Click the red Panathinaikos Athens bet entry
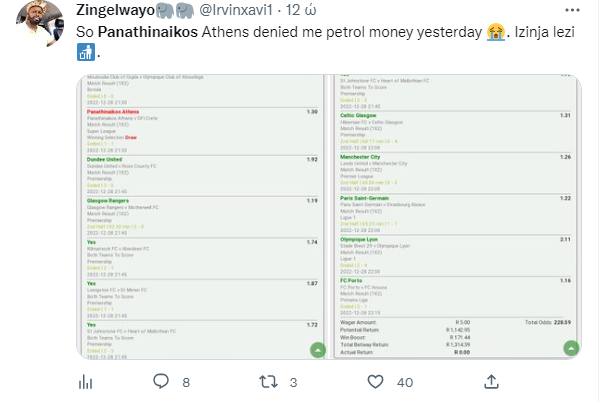This screenshot has height=402, width=606. point(115,112)
